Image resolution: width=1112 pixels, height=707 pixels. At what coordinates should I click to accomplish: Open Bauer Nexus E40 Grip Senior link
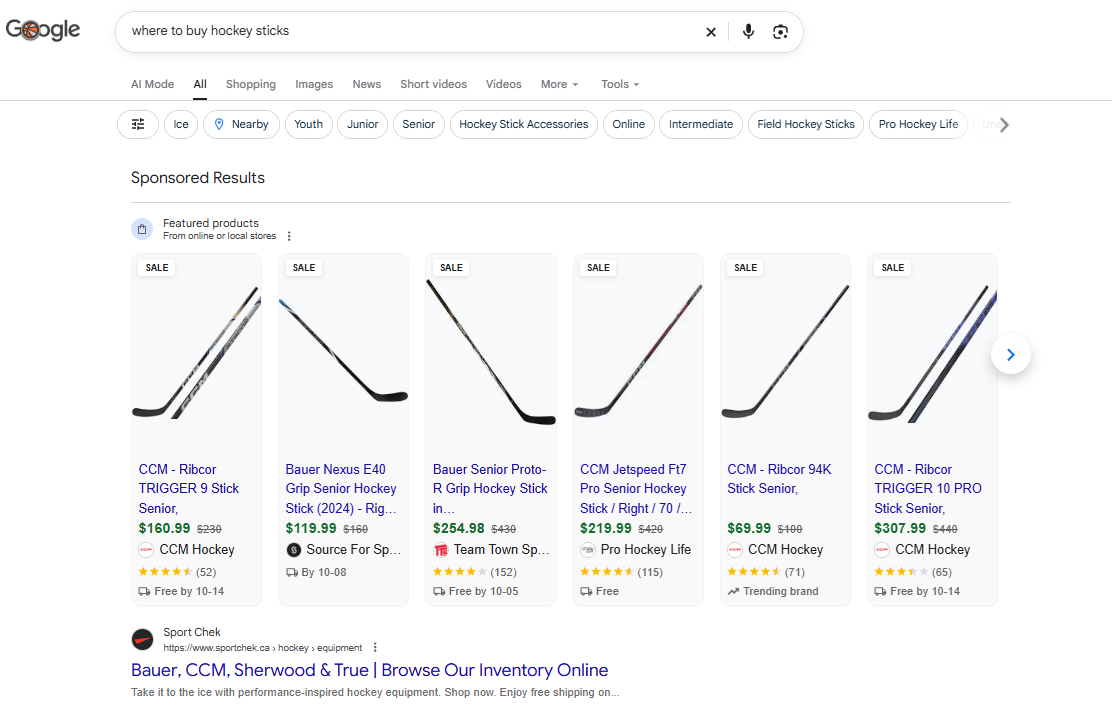click(x=341, y=489)
